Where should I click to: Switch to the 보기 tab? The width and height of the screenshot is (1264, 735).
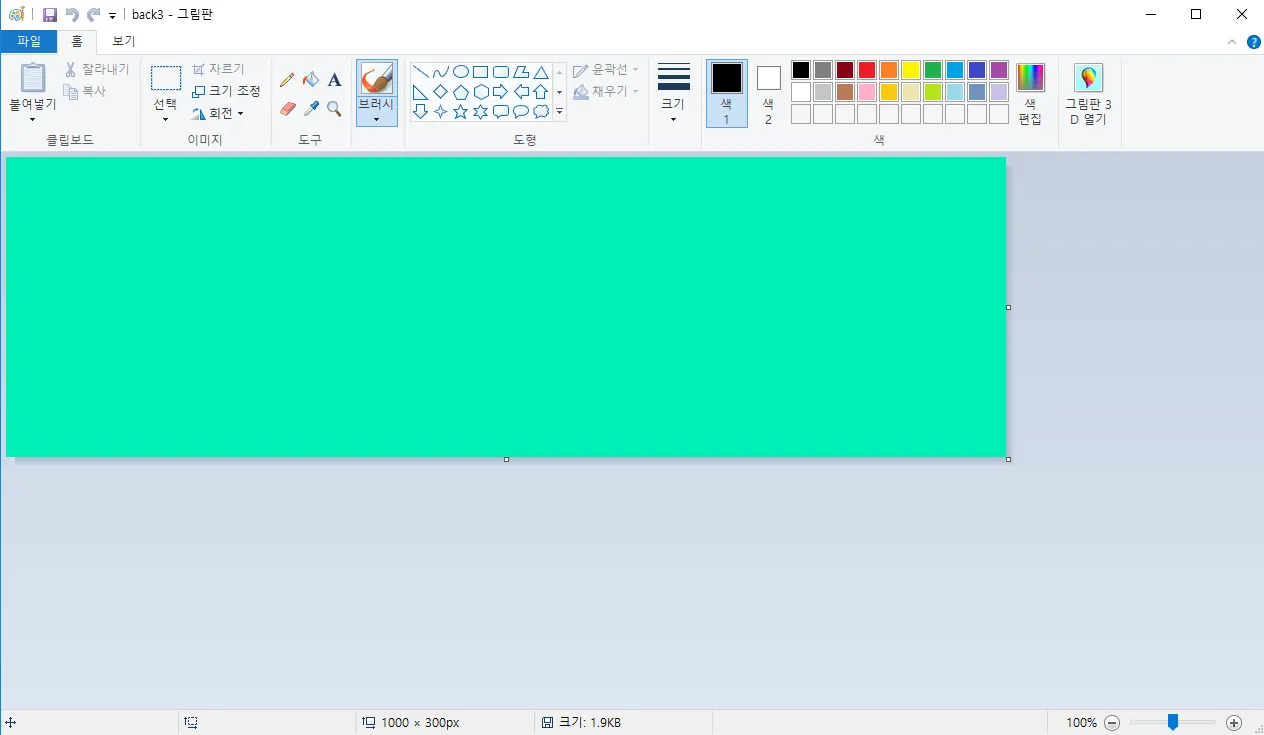pyautogui.click(x=122, y=41)
